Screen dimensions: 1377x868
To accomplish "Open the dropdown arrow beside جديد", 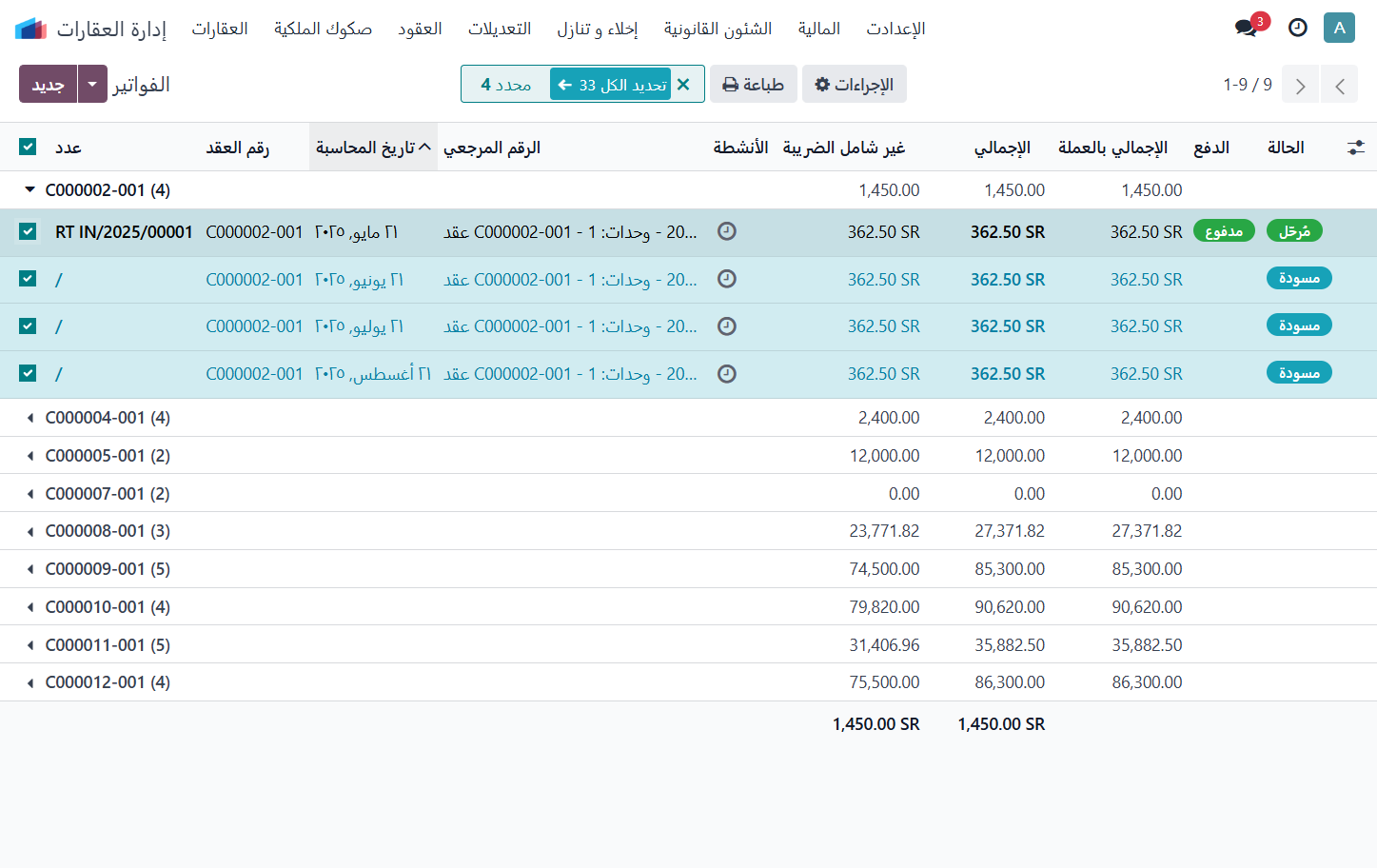I will (x=92, y=84).
